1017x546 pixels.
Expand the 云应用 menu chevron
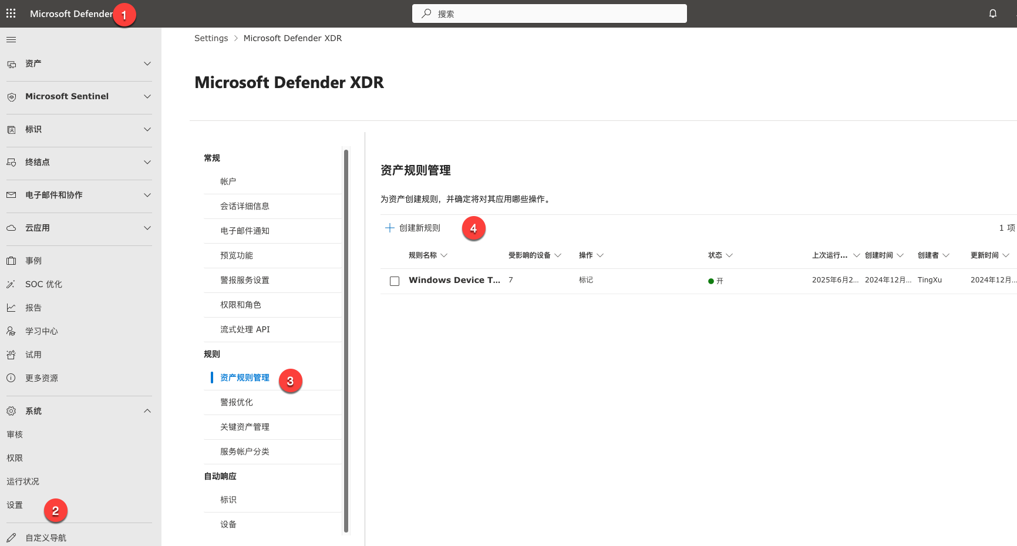147,228
